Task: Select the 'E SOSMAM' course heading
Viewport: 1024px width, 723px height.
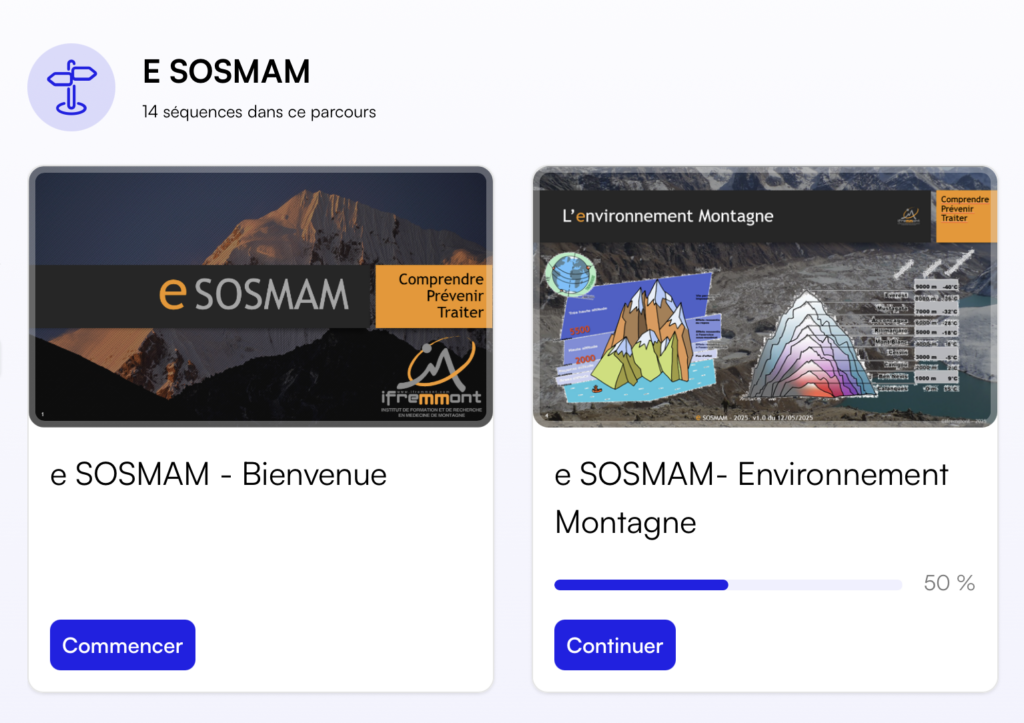Action: pos(226,71)
